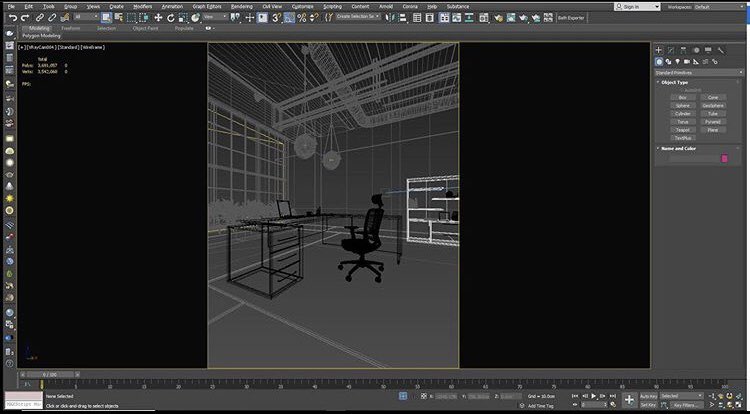
Task: Click the Mirror tool icon
Action: [391, 18]
